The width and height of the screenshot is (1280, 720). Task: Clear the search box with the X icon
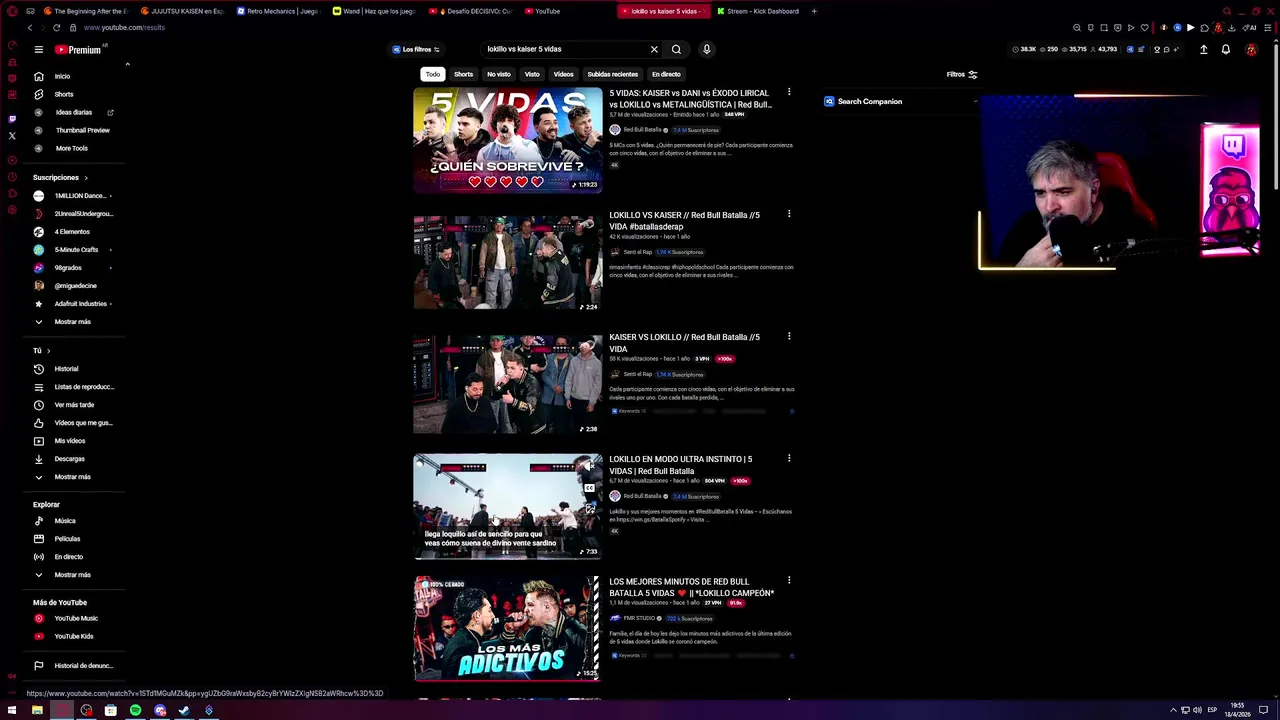click(654, 49)
